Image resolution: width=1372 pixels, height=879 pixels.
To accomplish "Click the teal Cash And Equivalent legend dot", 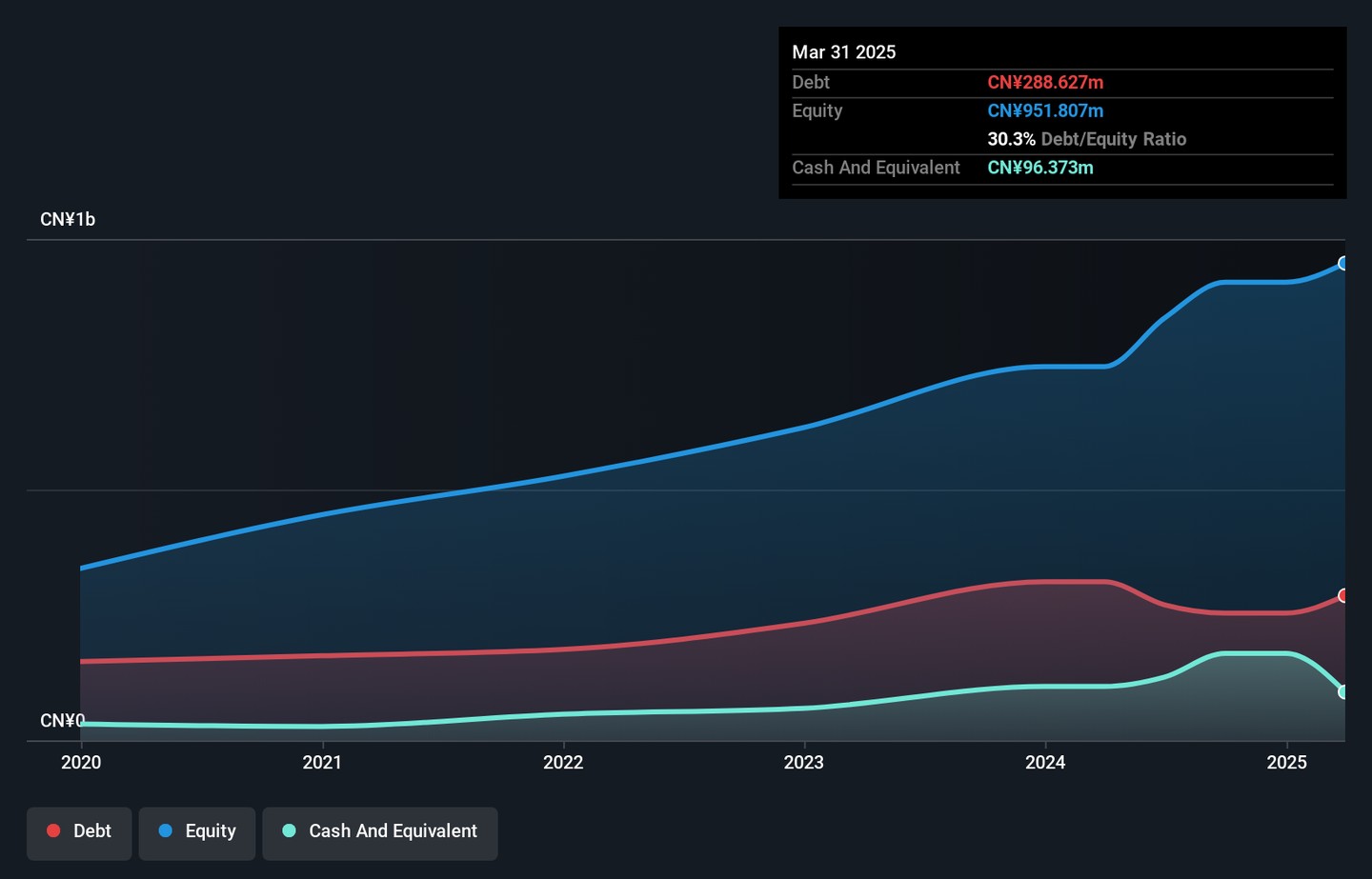I will pyautogui.click(x=290, y=830).
